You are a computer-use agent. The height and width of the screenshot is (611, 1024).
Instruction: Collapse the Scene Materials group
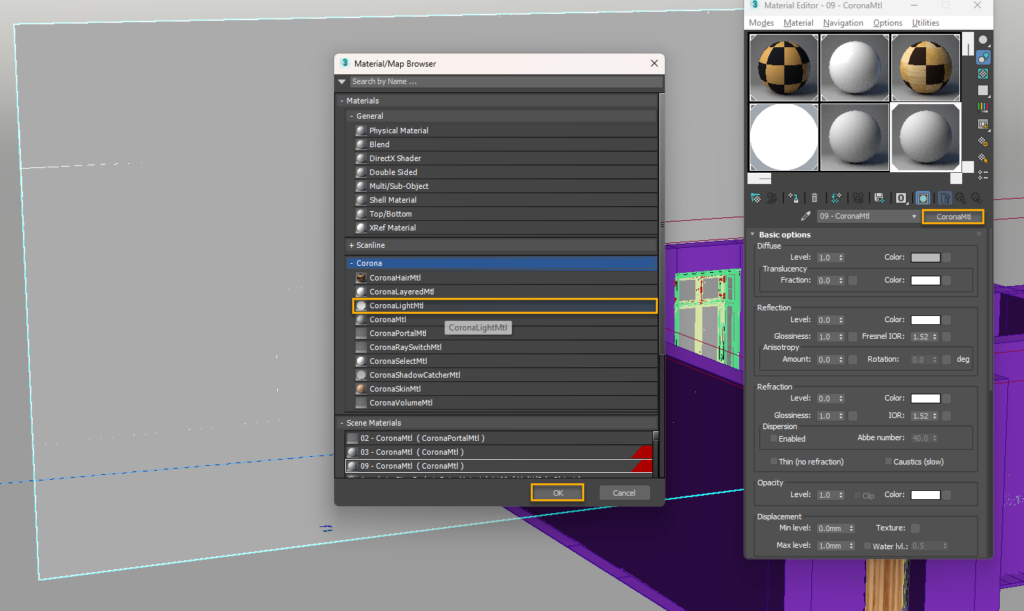click(342, 423)
